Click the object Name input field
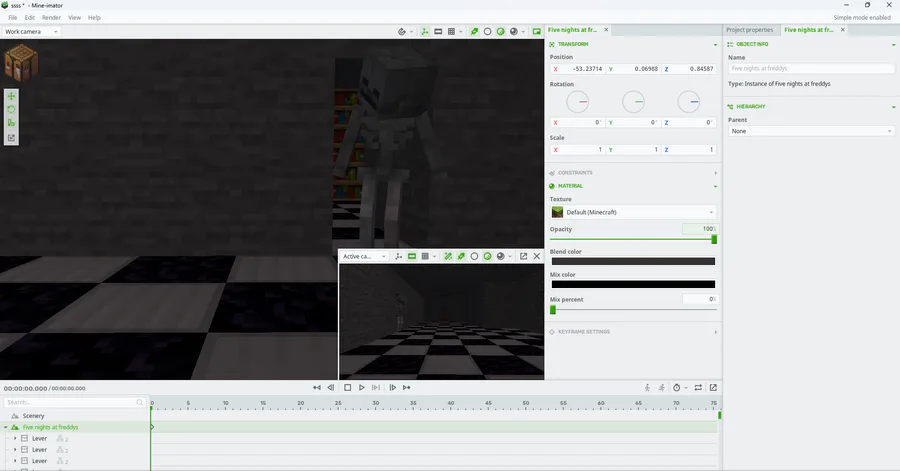 click(810, 68)
